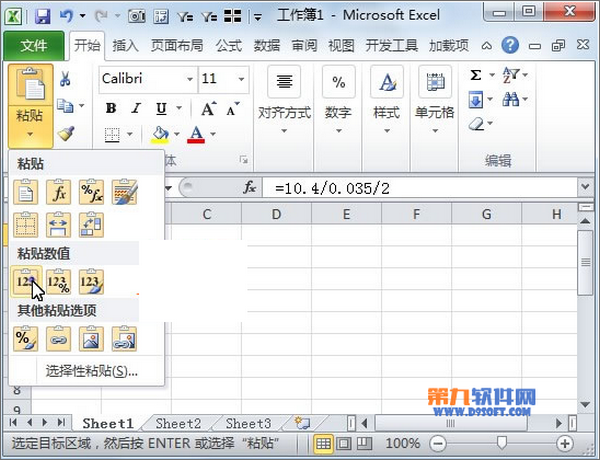
Task: Click the Save icon in quick access toolbar
Action: click(x=42, y=16)
